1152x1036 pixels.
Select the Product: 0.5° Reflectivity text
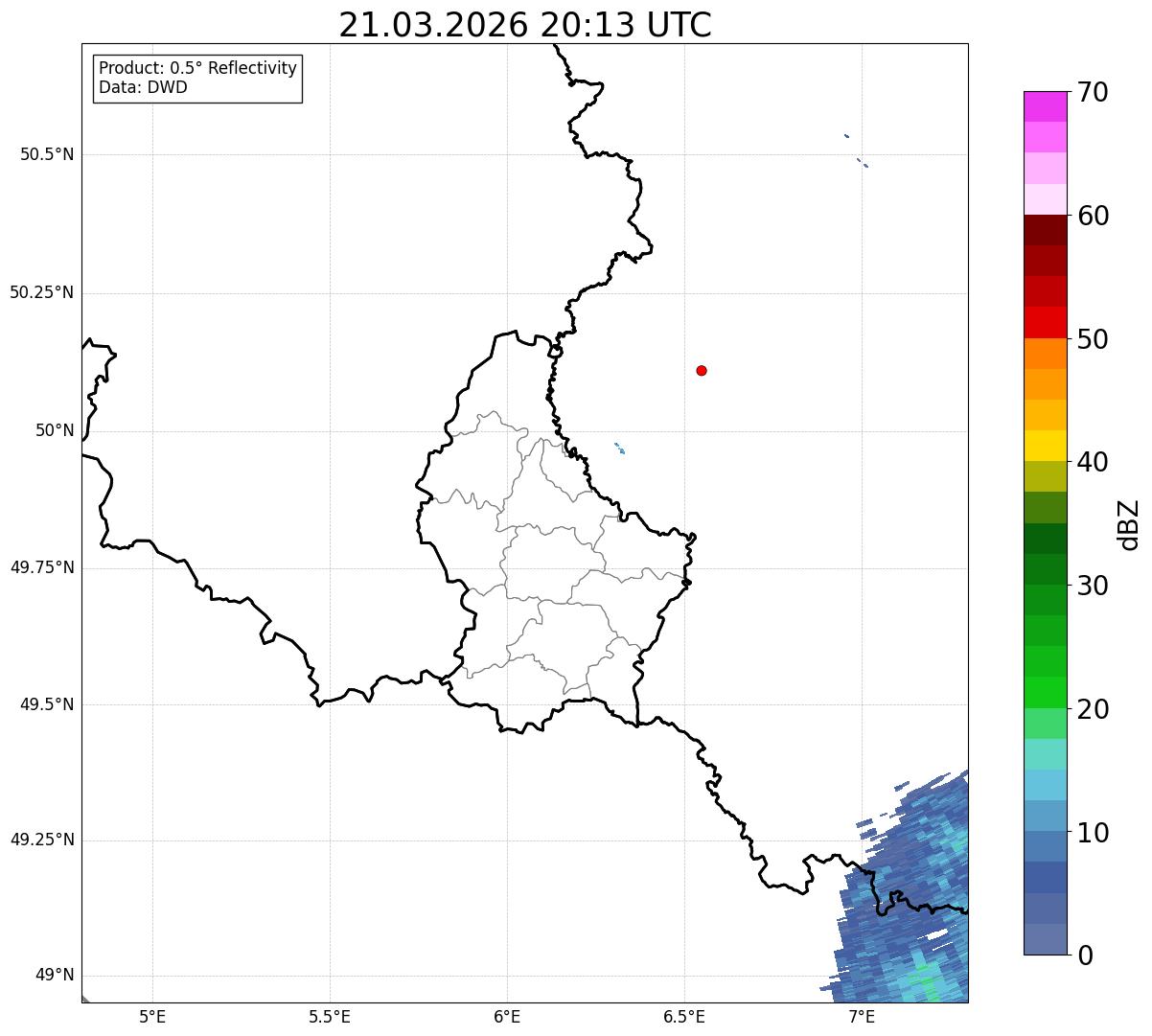[x=197, y=68]
